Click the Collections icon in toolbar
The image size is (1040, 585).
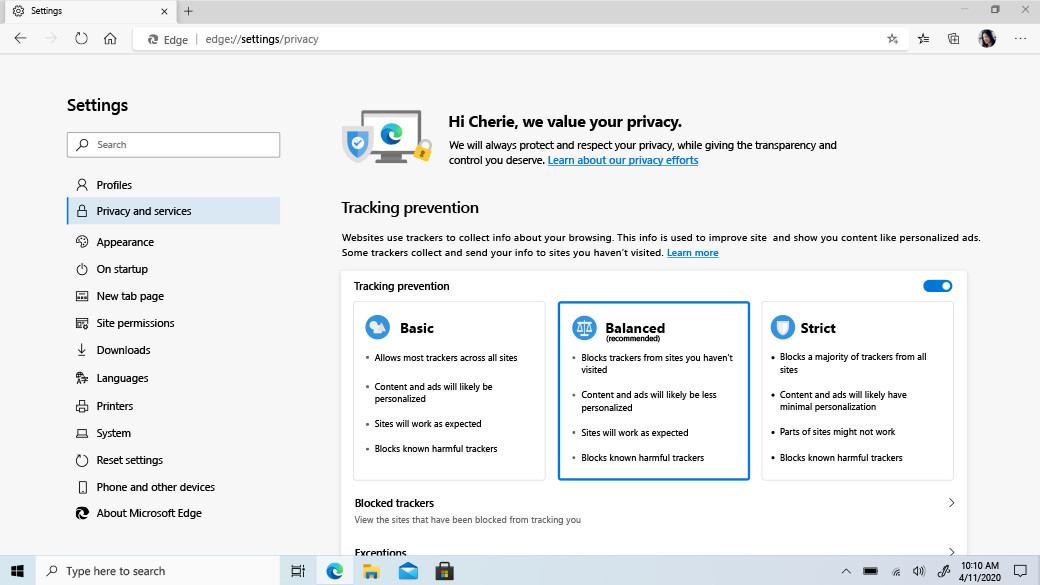pyautogui.click(x=953, y=39)
